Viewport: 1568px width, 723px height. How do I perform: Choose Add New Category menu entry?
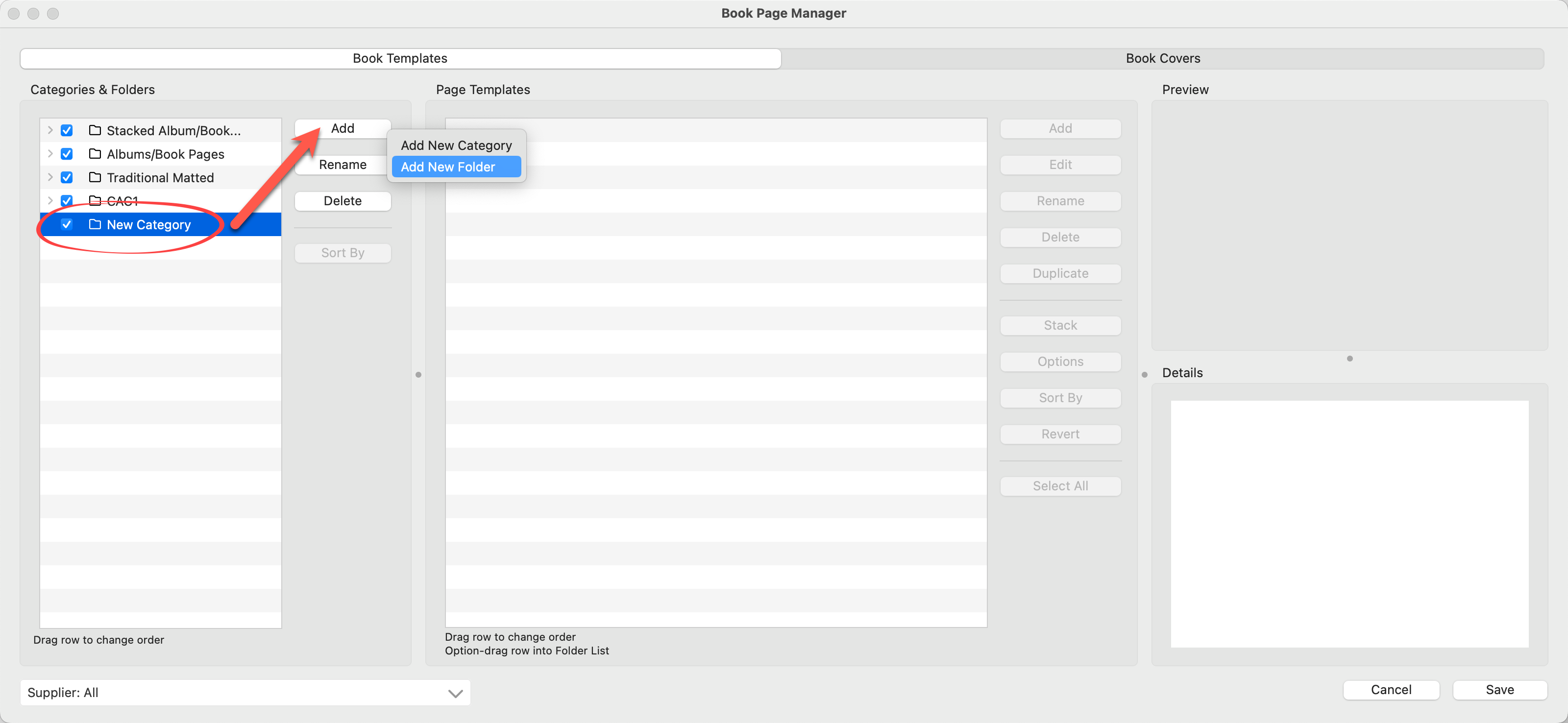coord(456,145)
